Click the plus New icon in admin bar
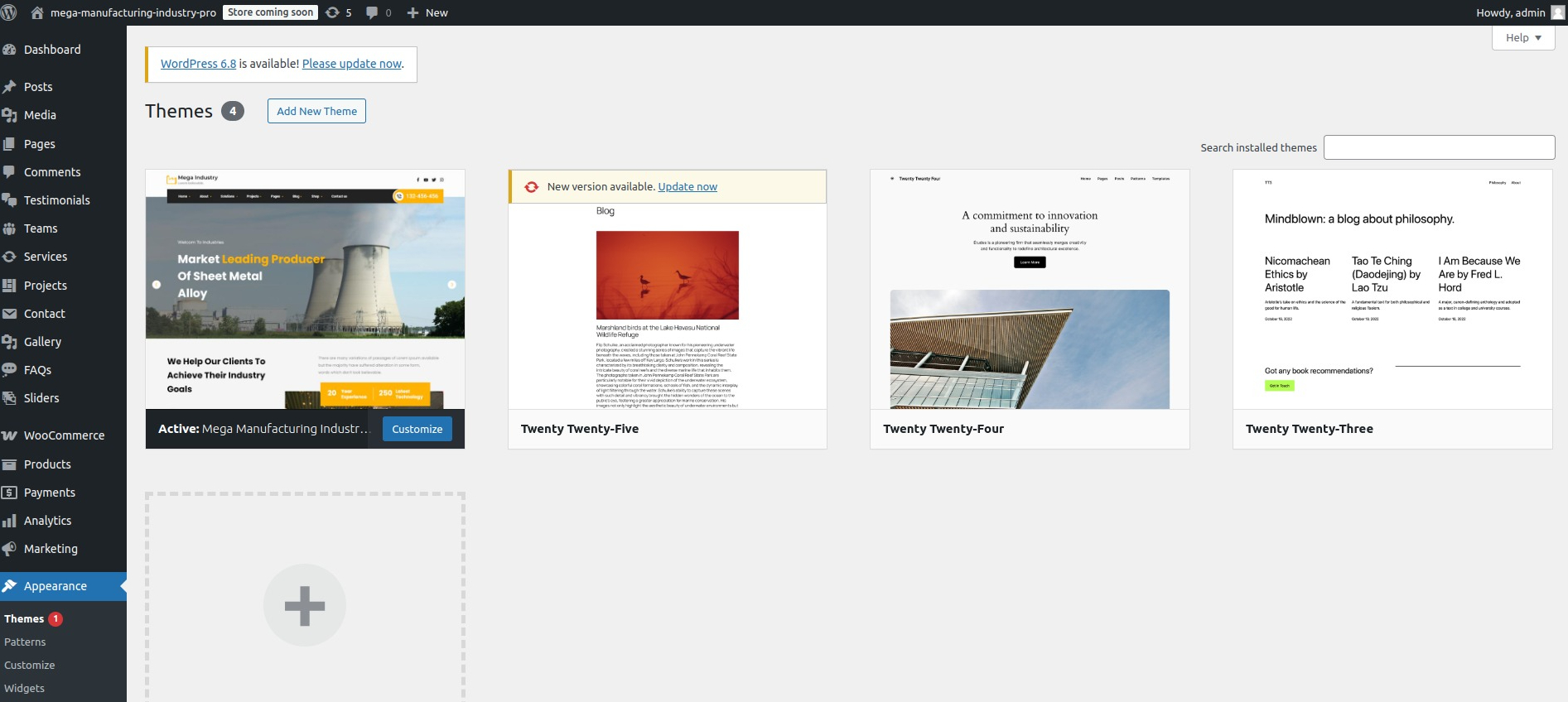1568x702 pixels. click(413, 12)
